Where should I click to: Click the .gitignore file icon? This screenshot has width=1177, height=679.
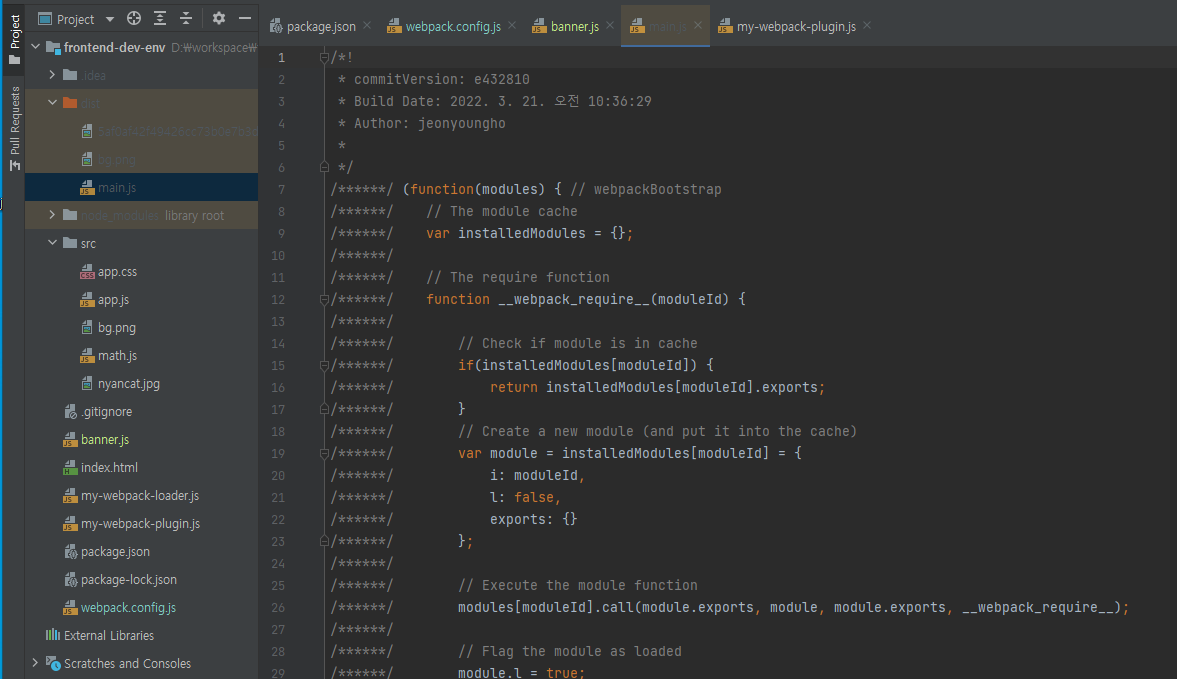pos(70,412)
